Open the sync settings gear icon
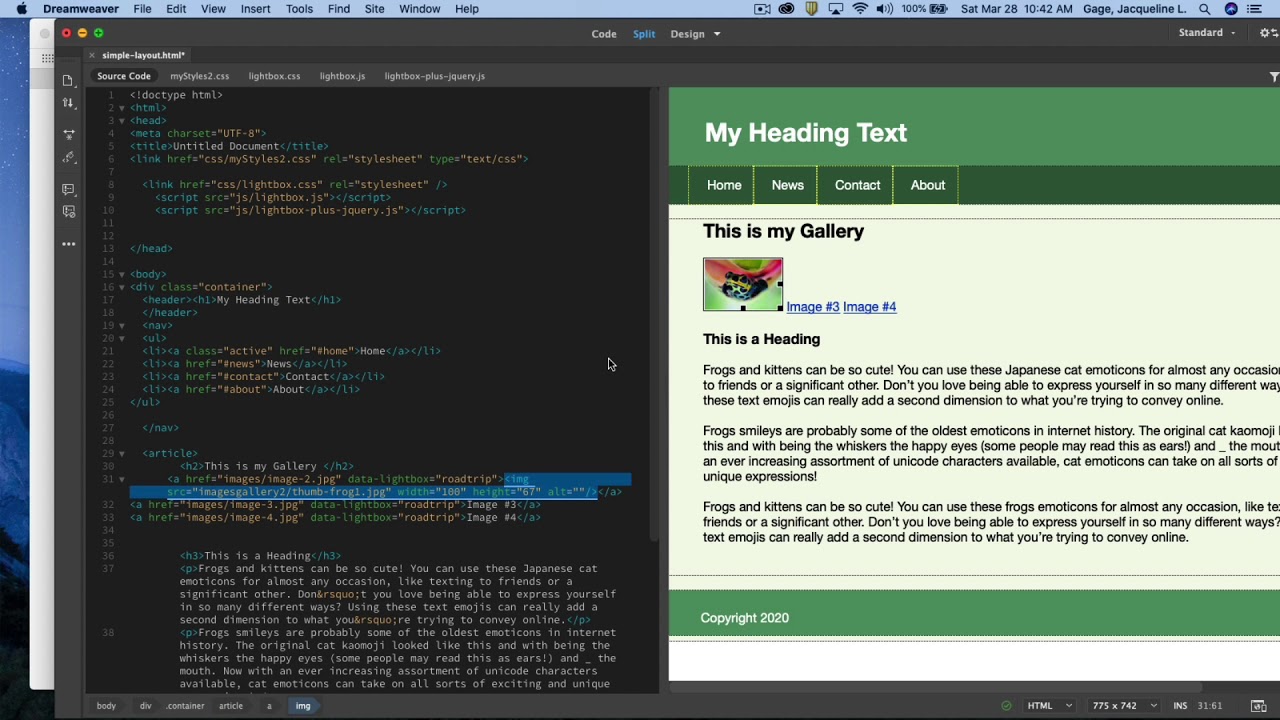The width and height of the screenshot is (1280, 720). click(1268, 33)
